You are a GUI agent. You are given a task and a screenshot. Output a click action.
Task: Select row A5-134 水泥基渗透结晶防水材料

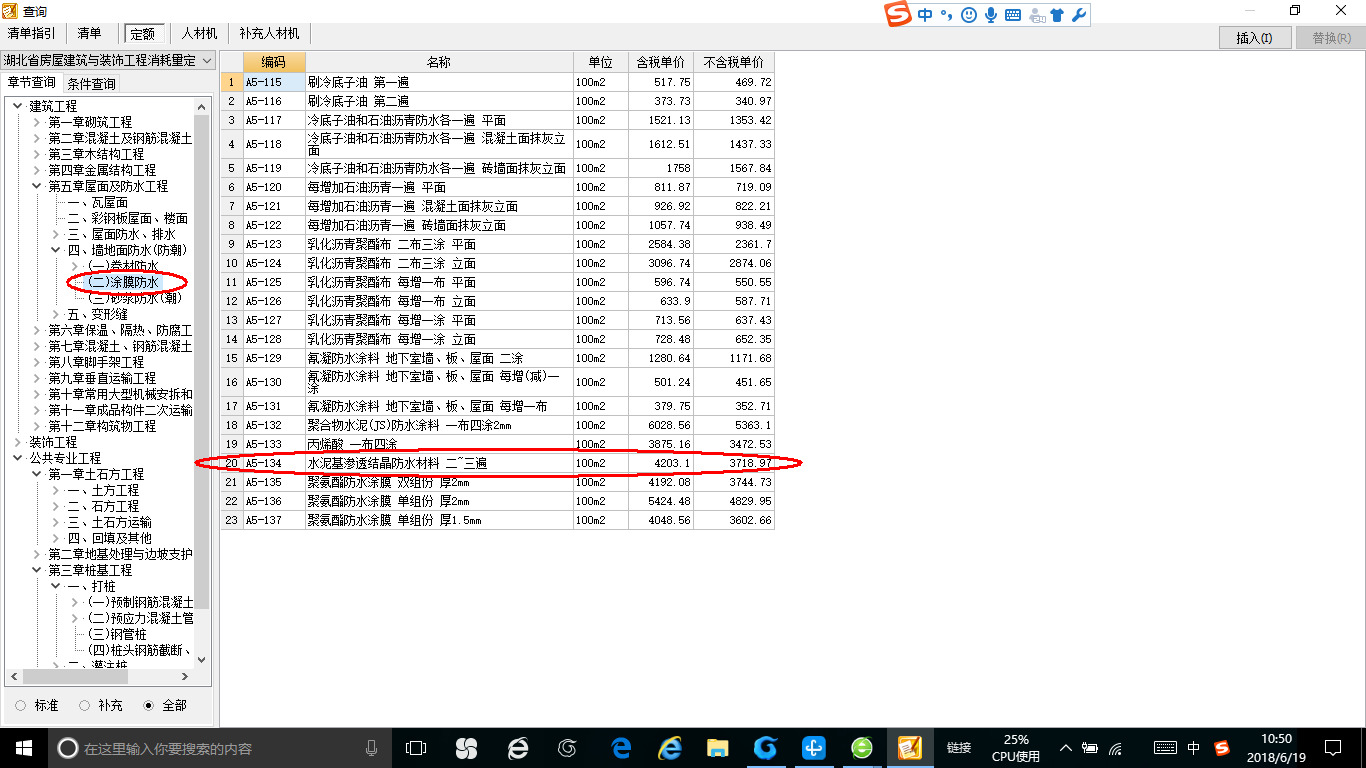tap(498, 463)
